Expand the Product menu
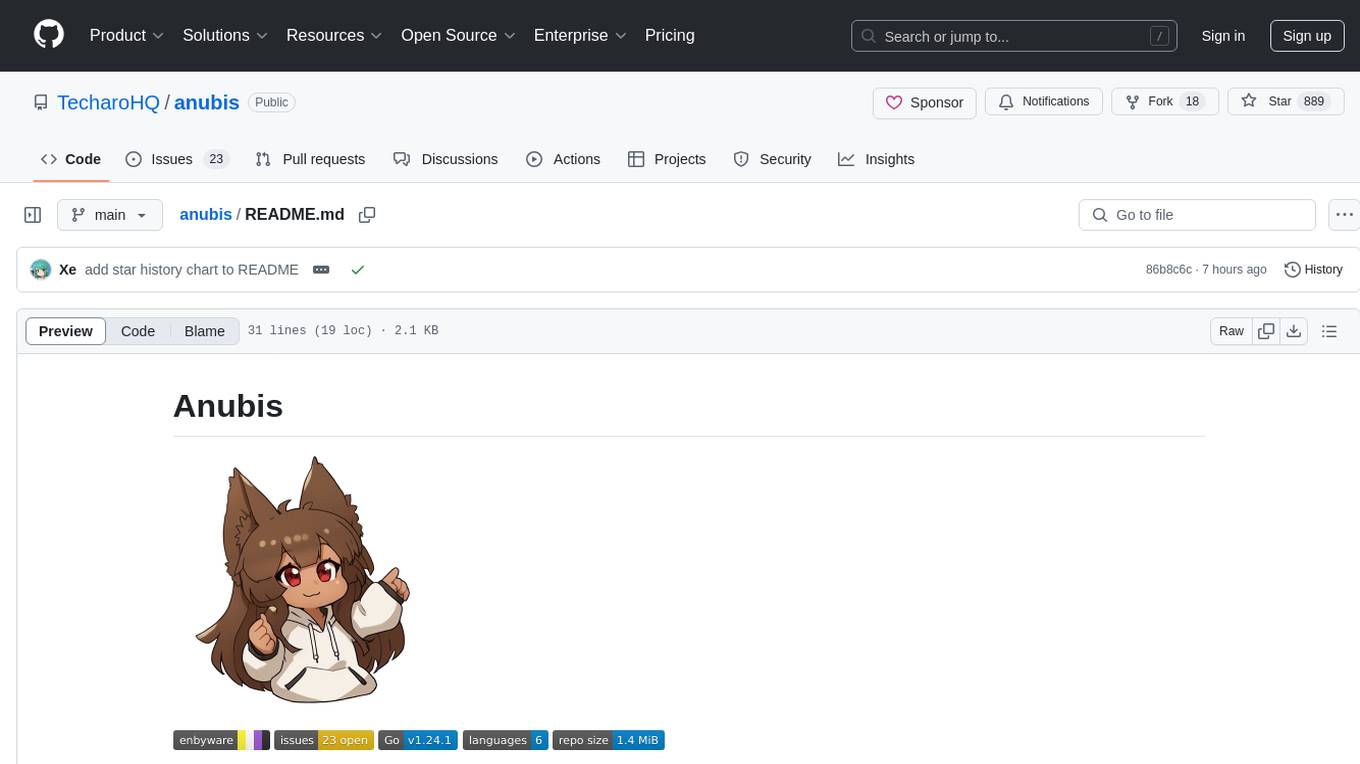This screenshot has width=1360, height=764. [127, 35]
